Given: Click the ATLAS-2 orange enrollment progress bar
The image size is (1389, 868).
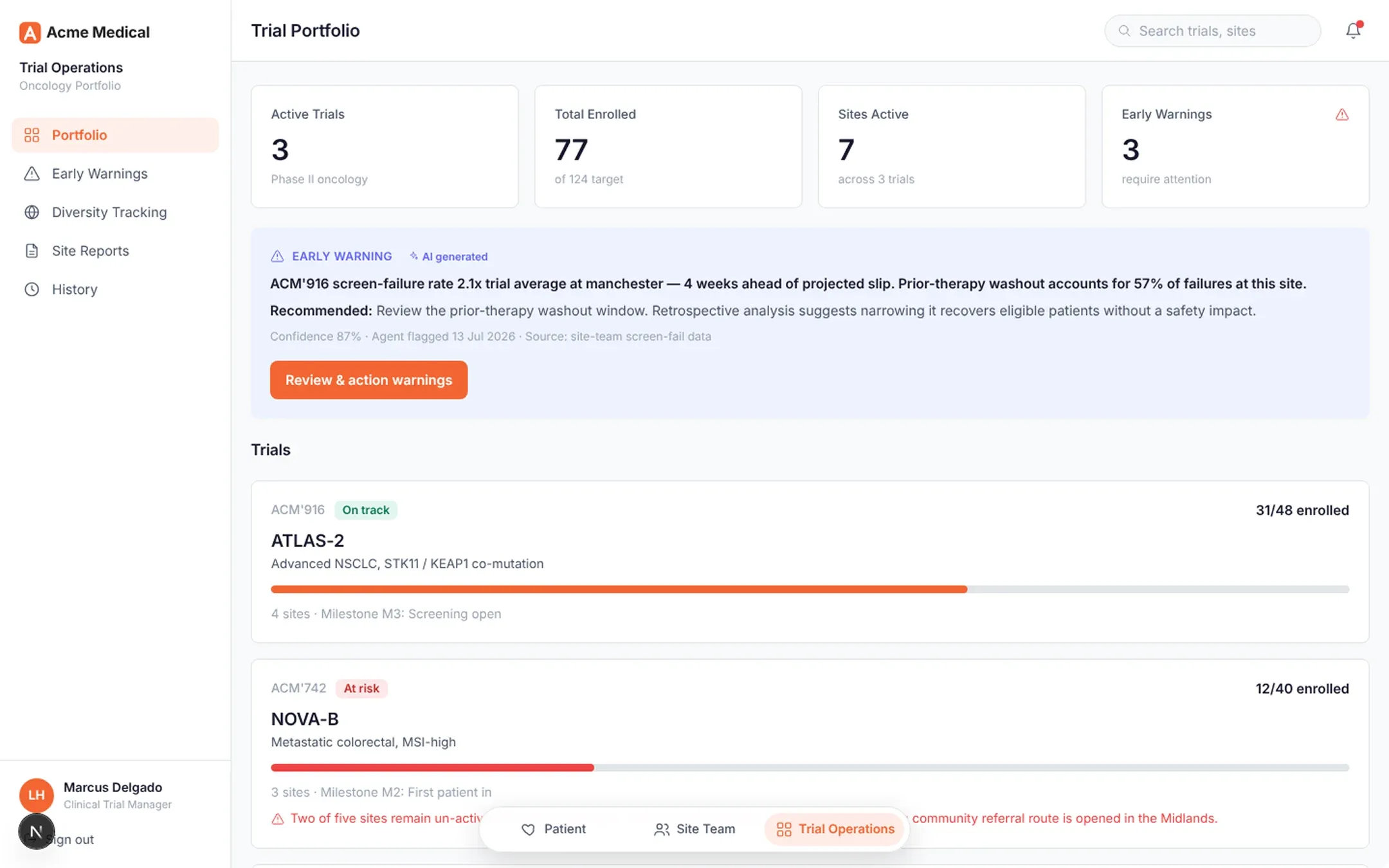Looking at the screenshot, I should point(619,589).
